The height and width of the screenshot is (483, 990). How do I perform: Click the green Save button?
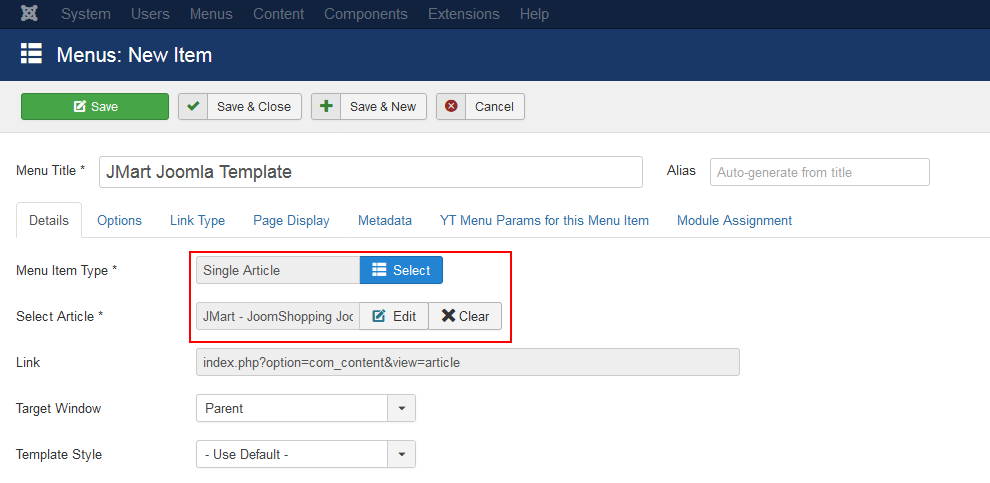(95, 107)
